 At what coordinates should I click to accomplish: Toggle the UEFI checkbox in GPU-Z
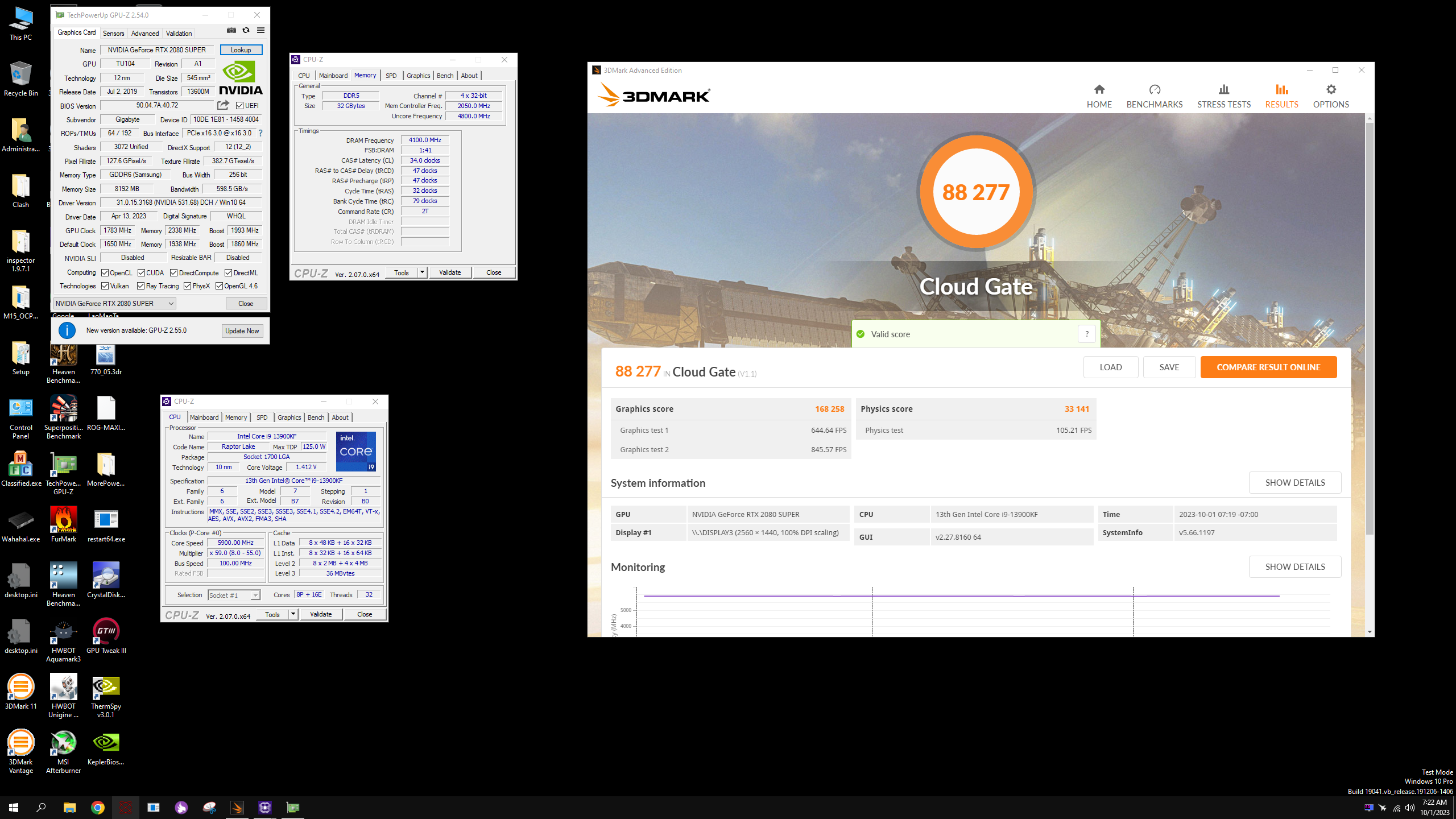[240, 106]
